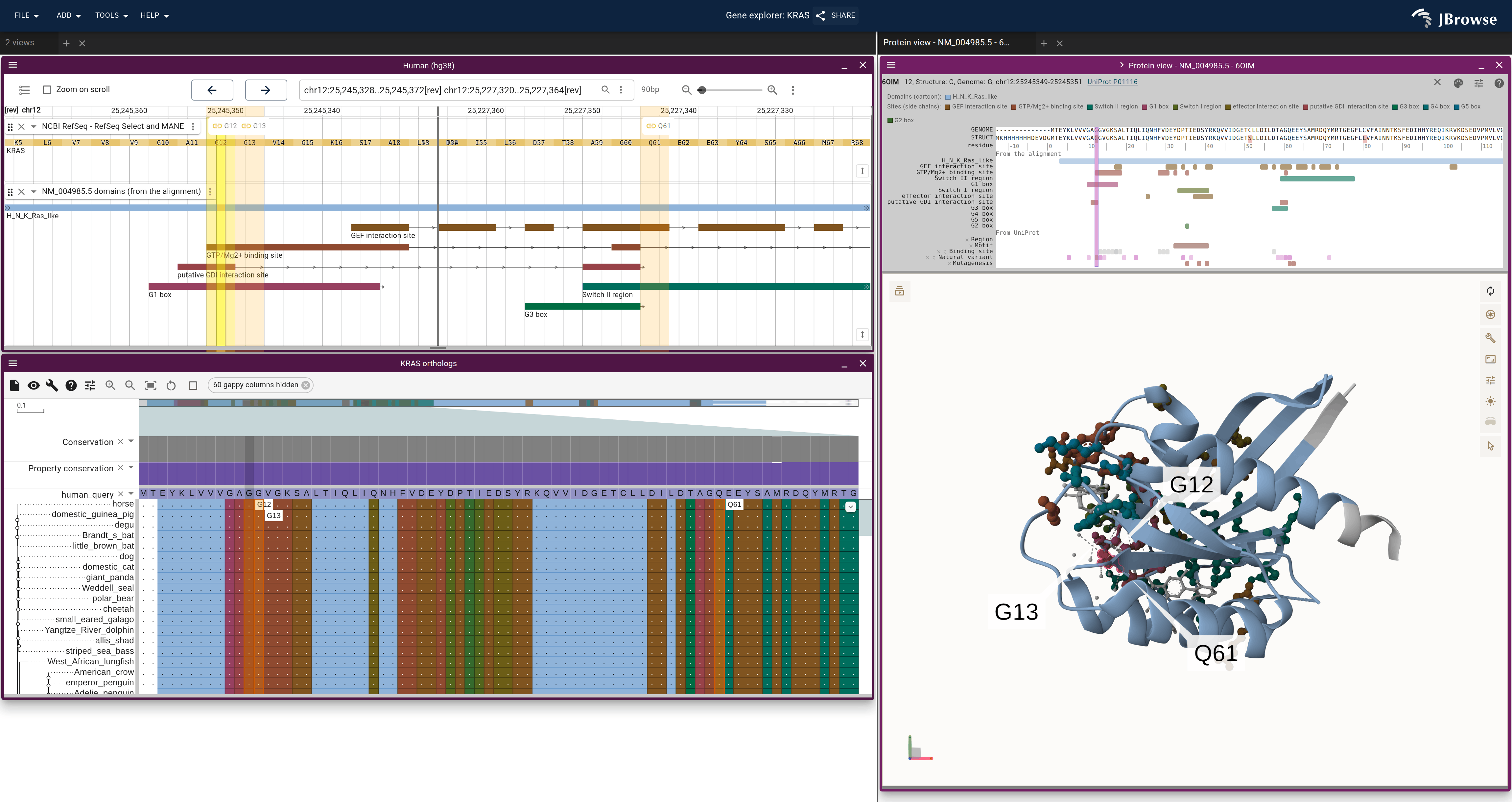Pan genome view left with back arrow
This screenshot has width=1512, height=802.
pyautogui.click(x=212, y=90)
